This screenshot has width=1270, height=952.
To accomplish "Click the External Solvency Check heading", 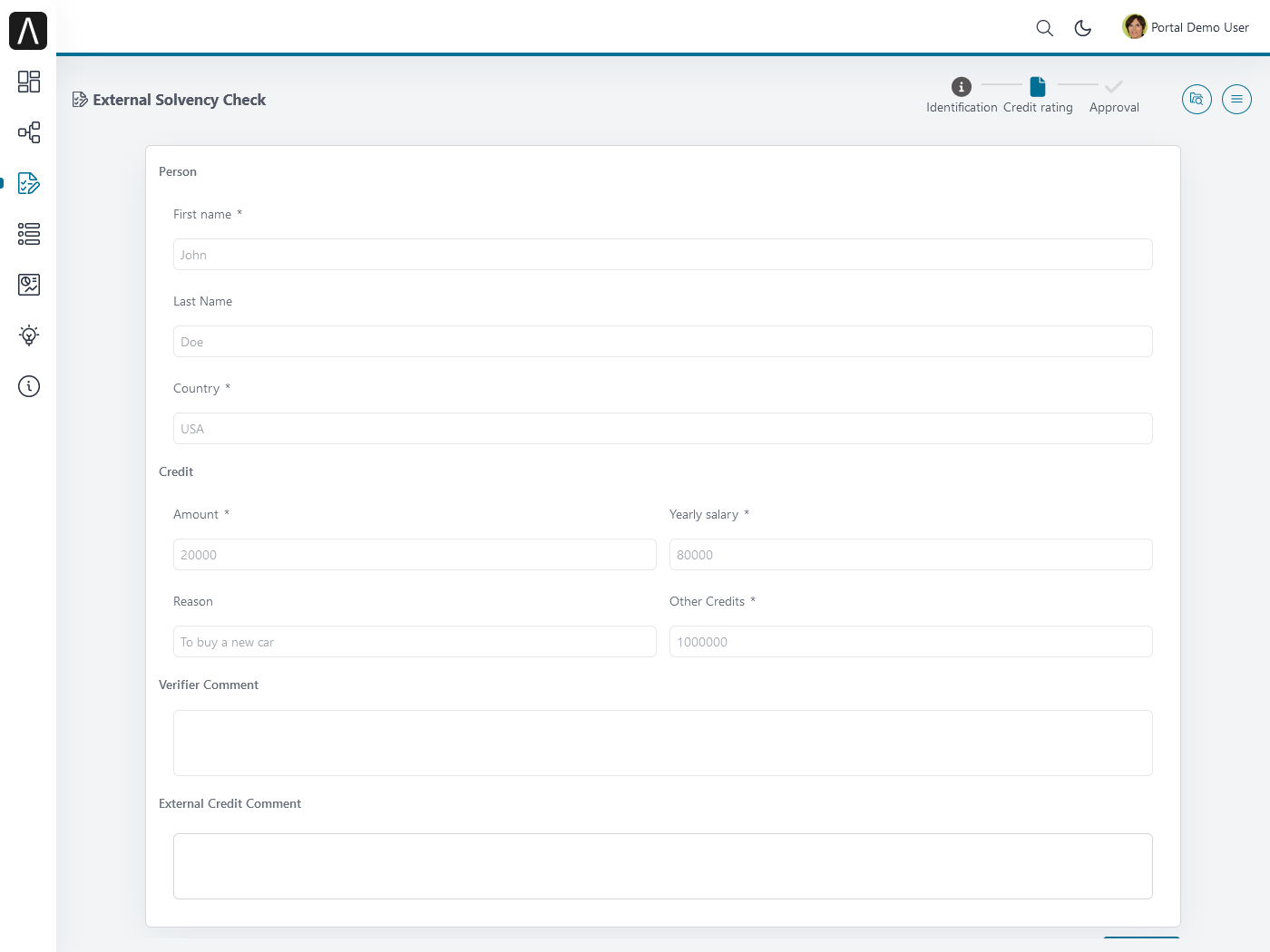I will pos(180,100).
